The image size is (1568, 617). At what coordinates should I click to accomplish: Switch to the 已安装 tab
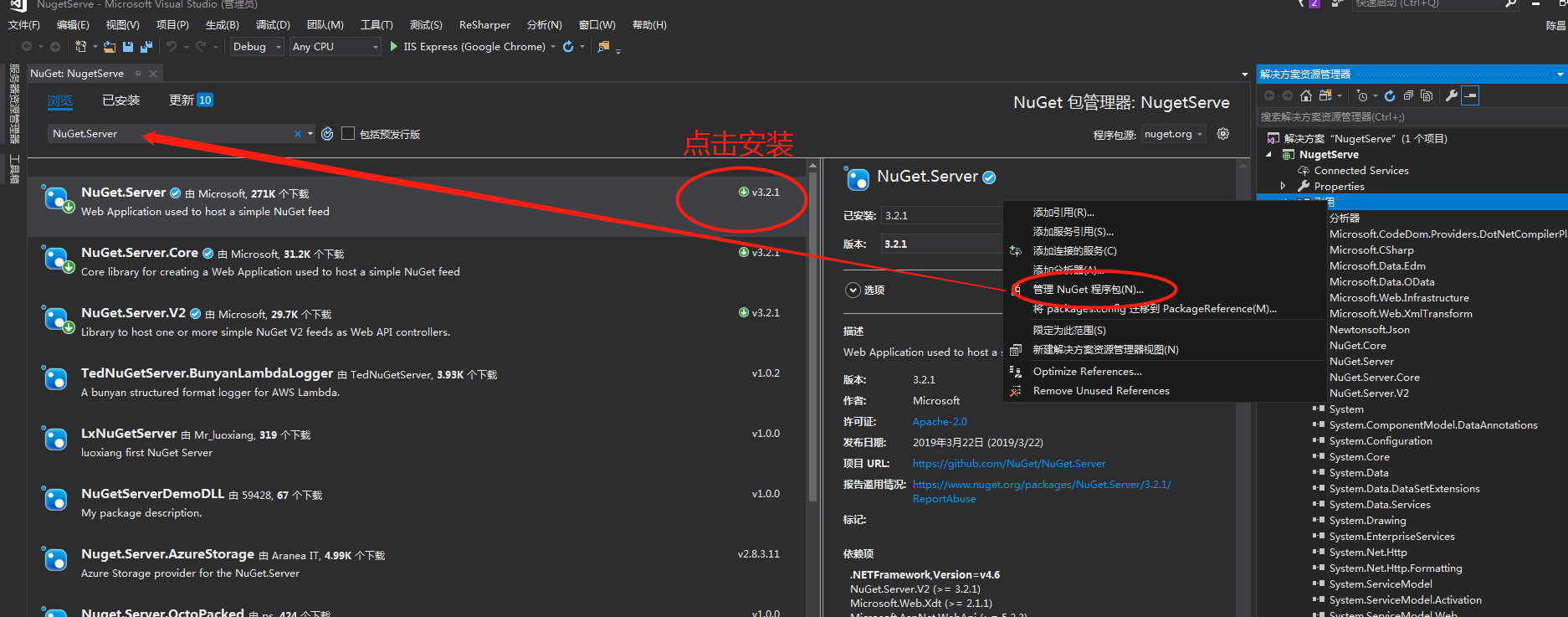(121, 100)
